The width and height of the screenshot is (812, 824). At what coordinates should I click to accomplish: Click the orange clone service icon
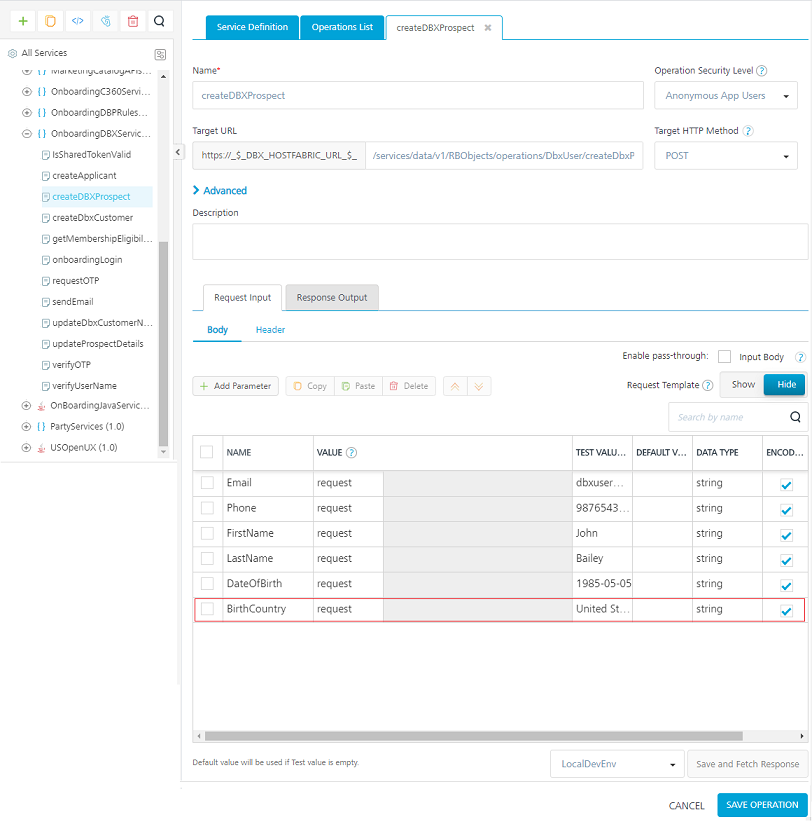click(x=50, y=21)
